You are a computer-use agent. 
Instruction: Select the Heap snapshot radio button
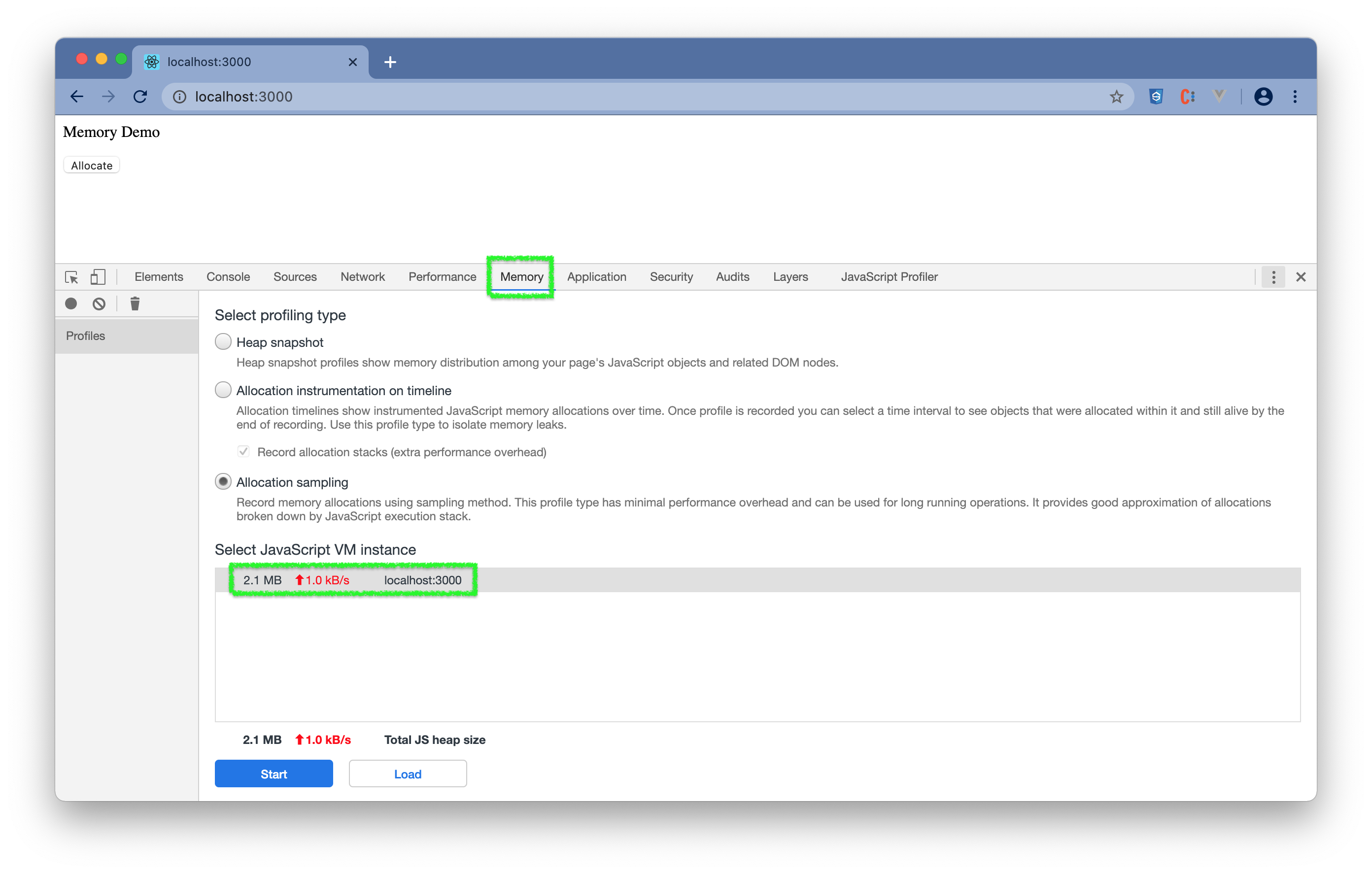point(223,342)
